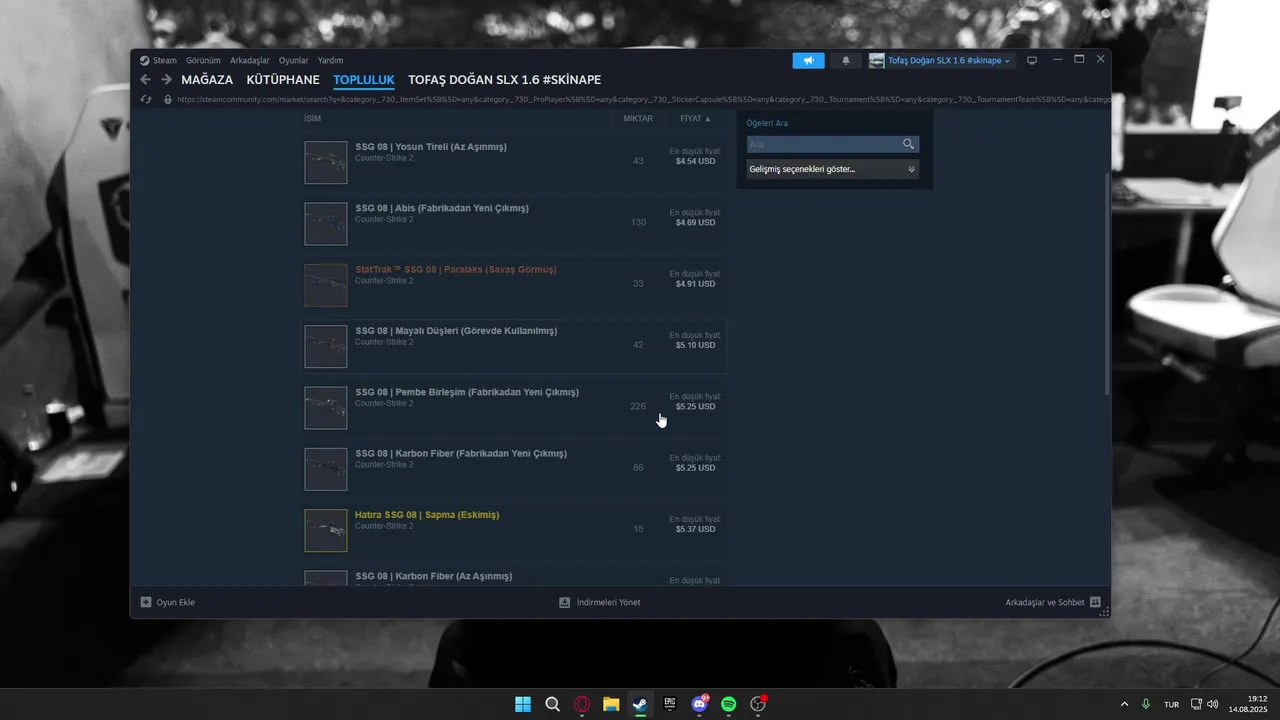Screen dimensions: 1280x720
Task: Go back with the left arrow
Action: (x=145, y=80)
